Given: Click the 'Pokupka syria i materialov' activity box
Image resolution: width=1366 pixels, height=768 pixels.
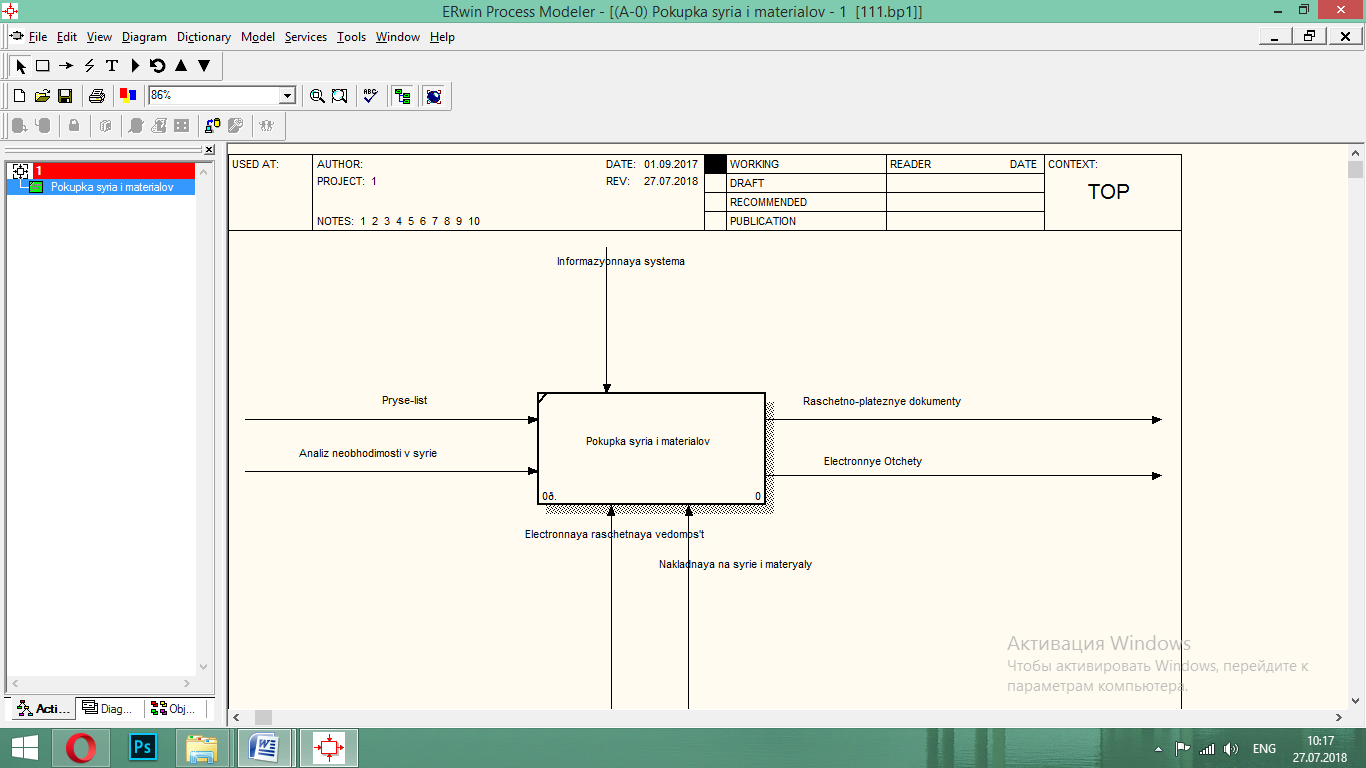Looking at the screenshot, I should click(651, 449).
